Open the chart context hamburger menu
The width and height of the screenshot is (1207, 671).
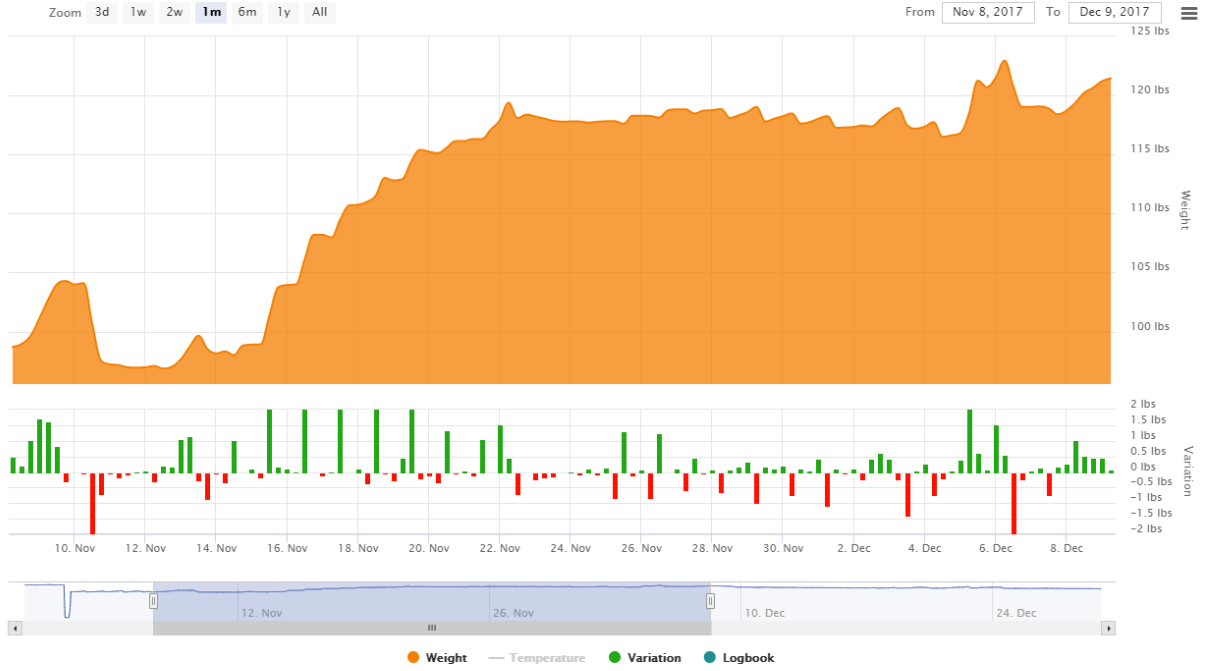point(1188,13)
